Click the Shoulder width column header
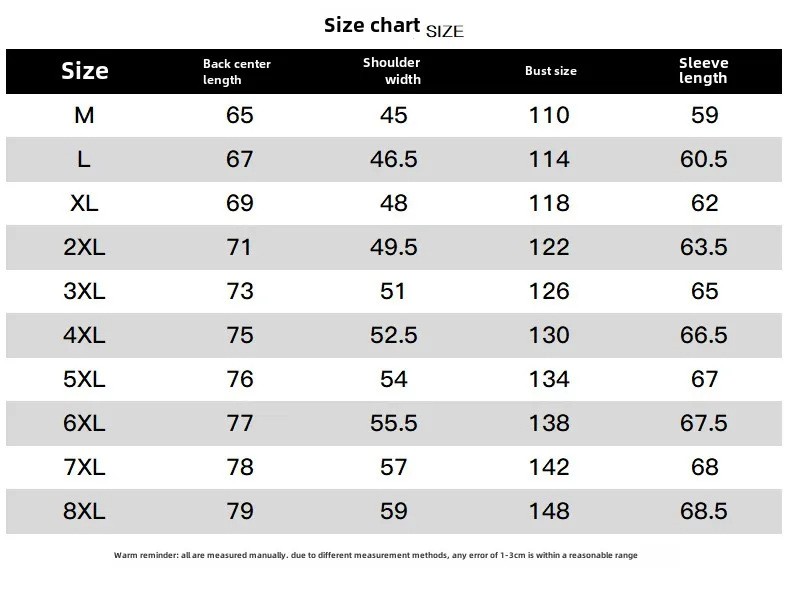 [392, 71]
